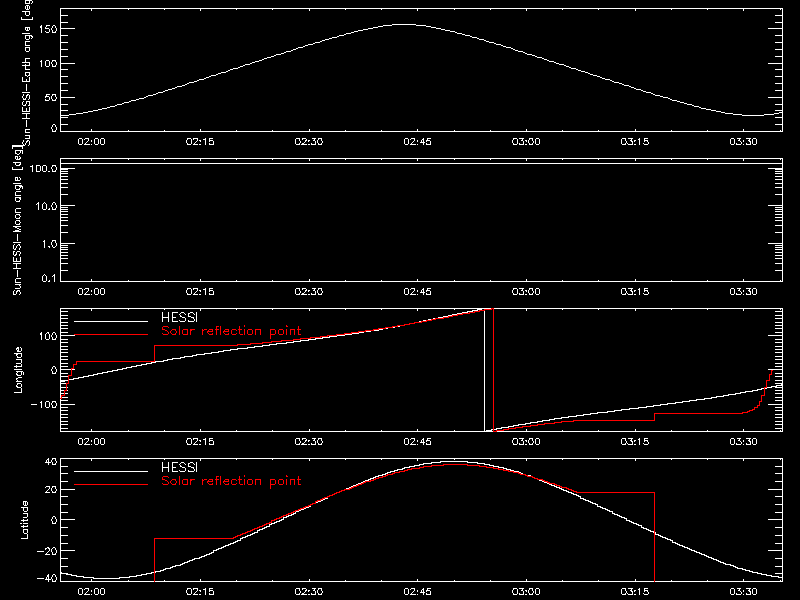Click red legend line in Latitude plot
Image resolution: width=800 pixels, height=600 pixels.
click(111, 485)
